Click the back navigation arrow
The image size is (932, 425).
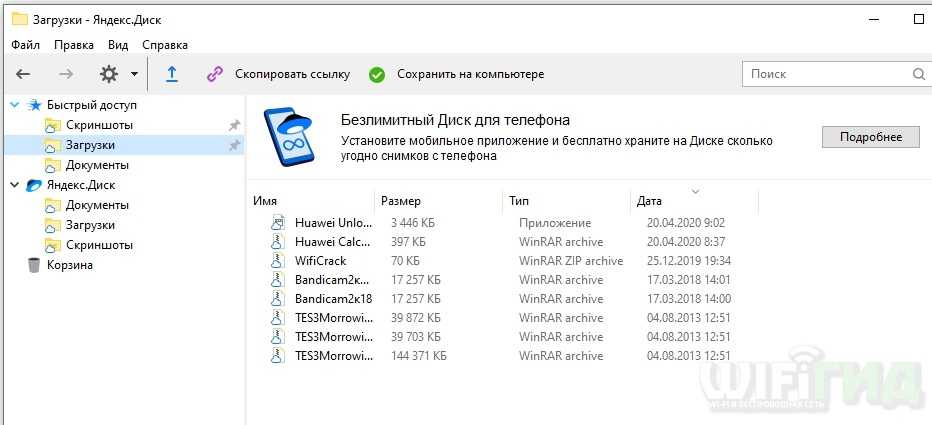pyautogui.click(x=23, y=74)
